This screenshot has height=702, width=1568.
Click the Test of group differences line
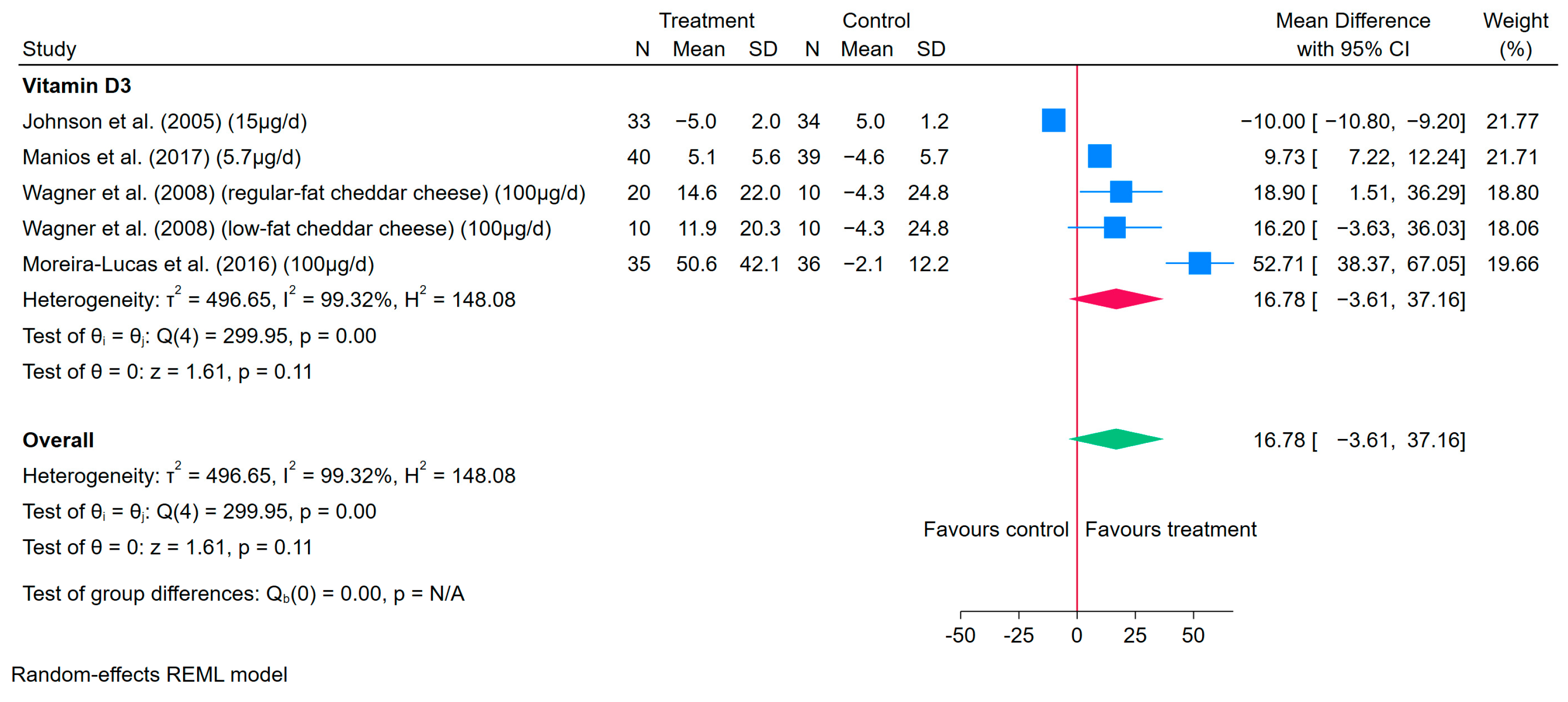point(244,594)
